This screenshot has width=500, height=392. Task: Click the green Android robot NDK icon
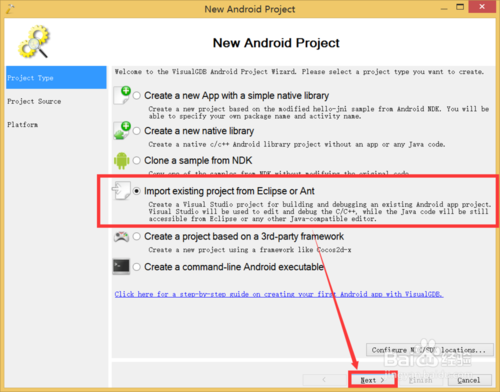[122, 161]
